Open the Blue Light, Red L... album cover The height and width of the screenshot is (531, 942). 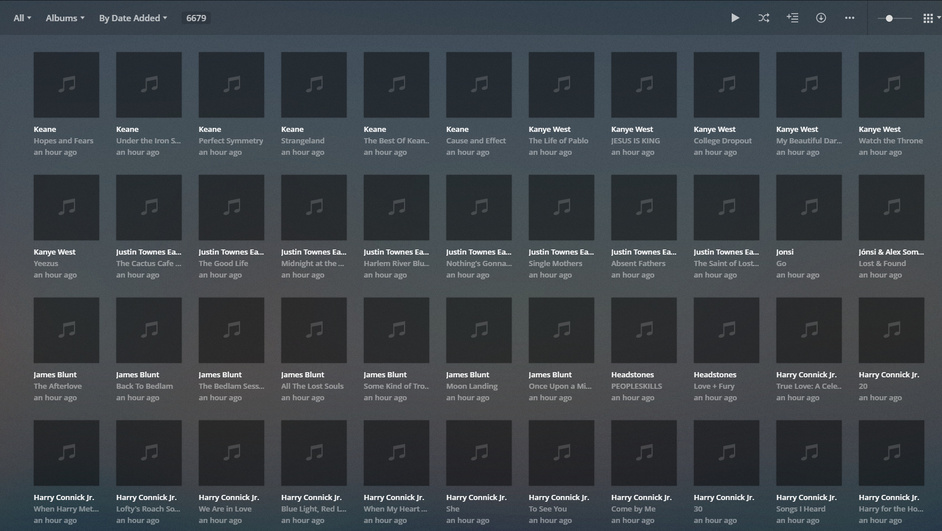pyautogui.click(x=314, y=452)
